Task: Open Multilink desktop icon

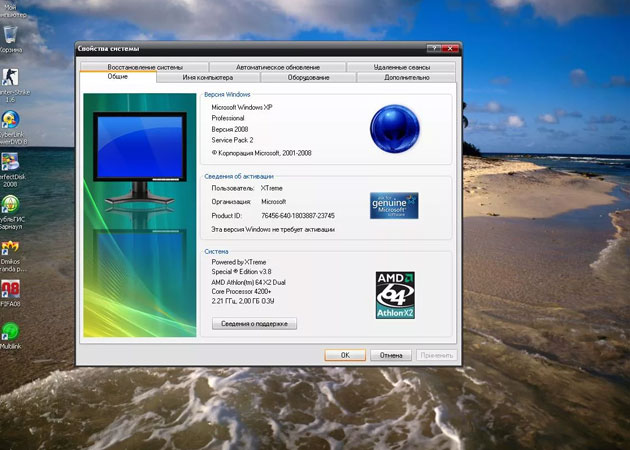Action: pos(11,331)
